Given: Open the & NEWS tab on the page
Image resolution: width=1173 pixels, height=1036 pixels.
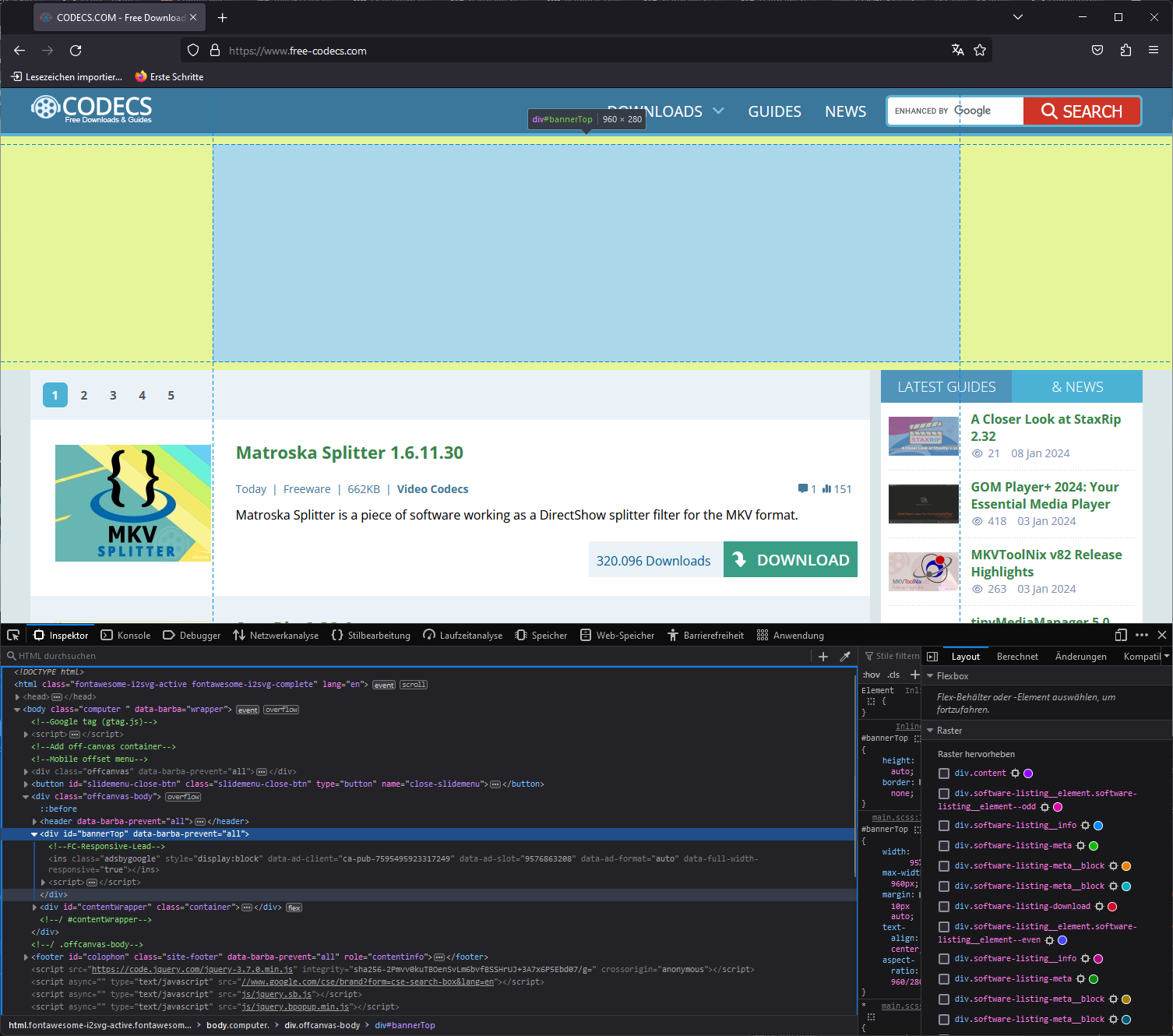Looking at the screenshot, I should coord(1078,386).
